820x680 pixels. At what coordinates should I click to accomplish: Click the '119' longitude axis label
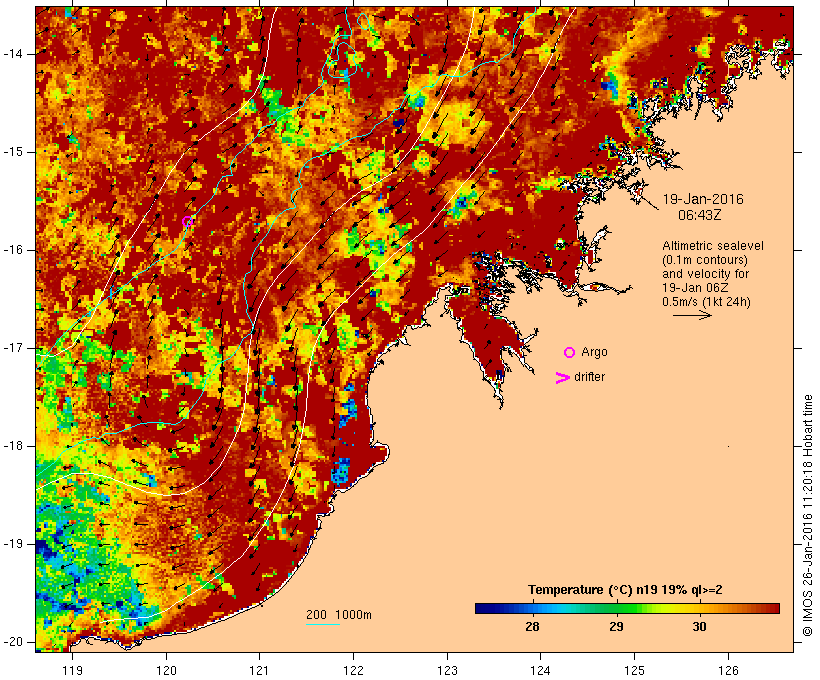pyautogui.click(x=72, y=670)
